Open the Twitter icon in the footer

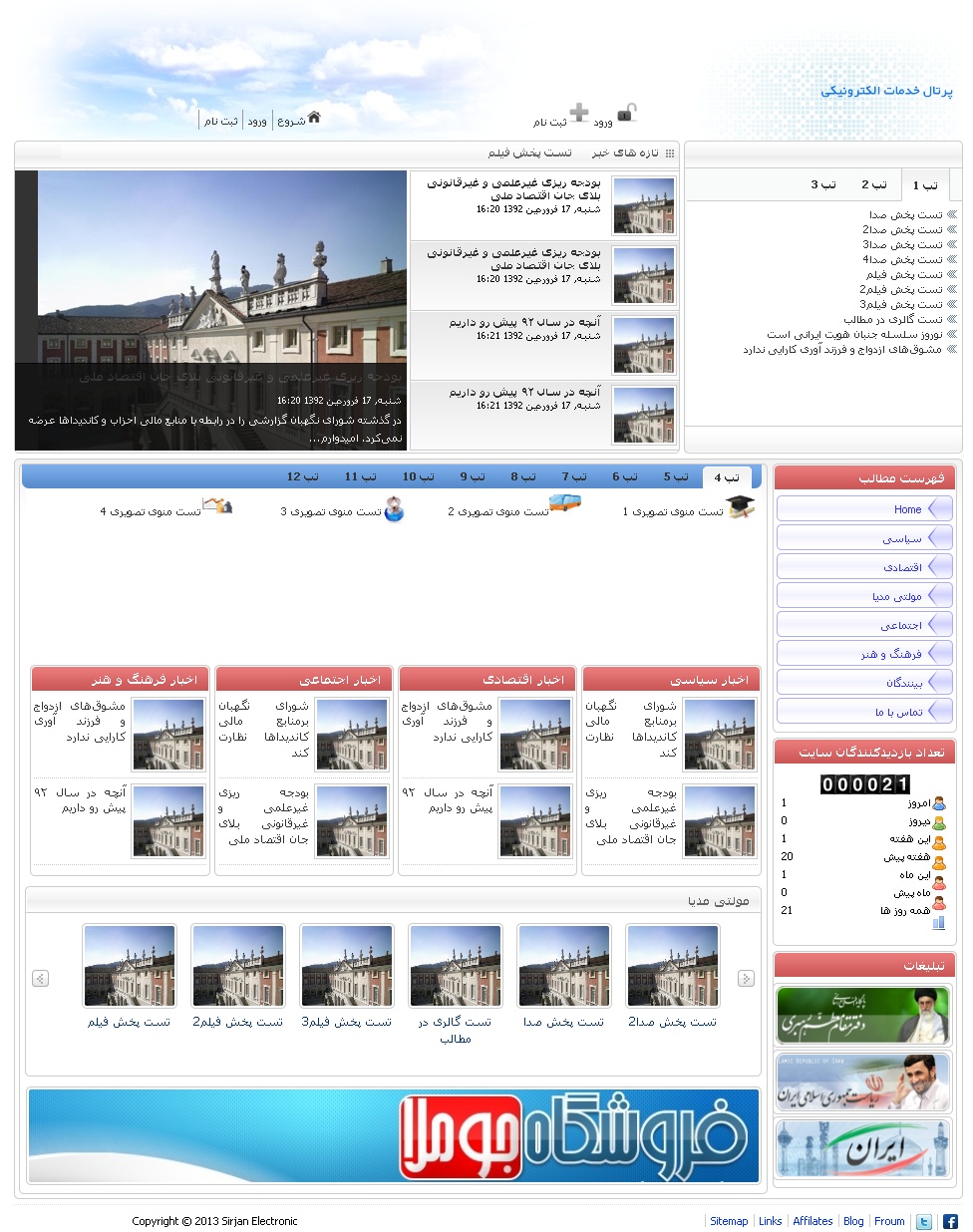tap(924, 1220)
